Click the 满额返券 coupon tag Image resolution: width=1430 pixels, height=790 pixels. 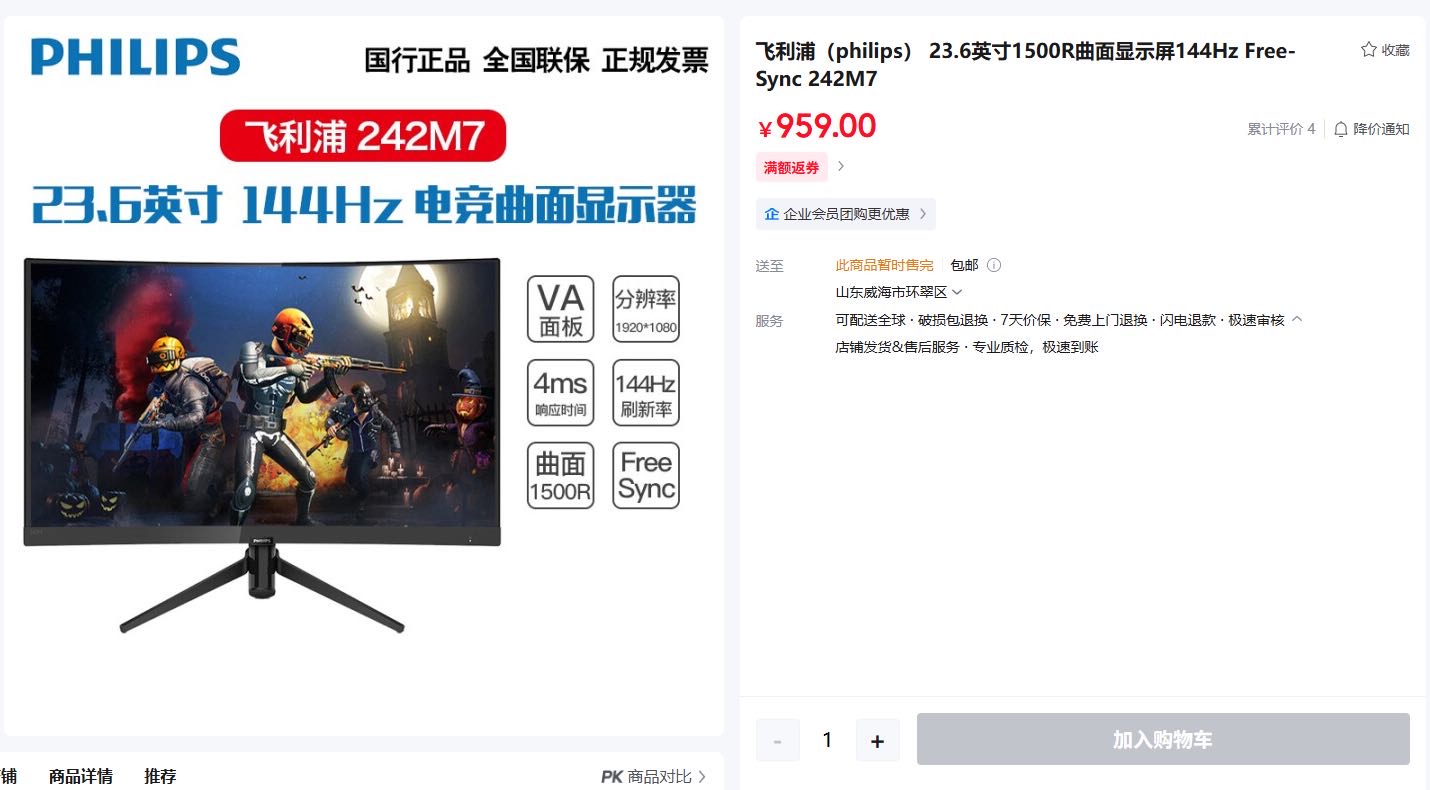coord(792,167)
